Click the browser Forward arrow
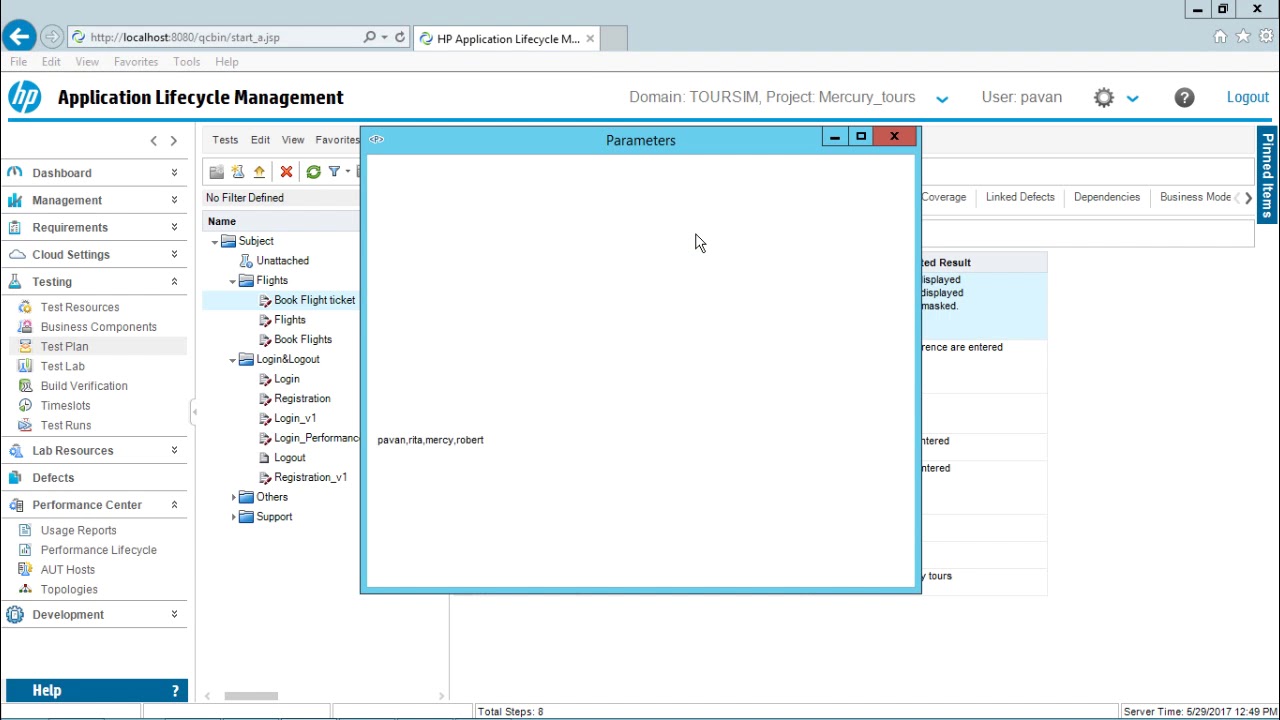The image size is (1280, 720). (x=52, y=37)
